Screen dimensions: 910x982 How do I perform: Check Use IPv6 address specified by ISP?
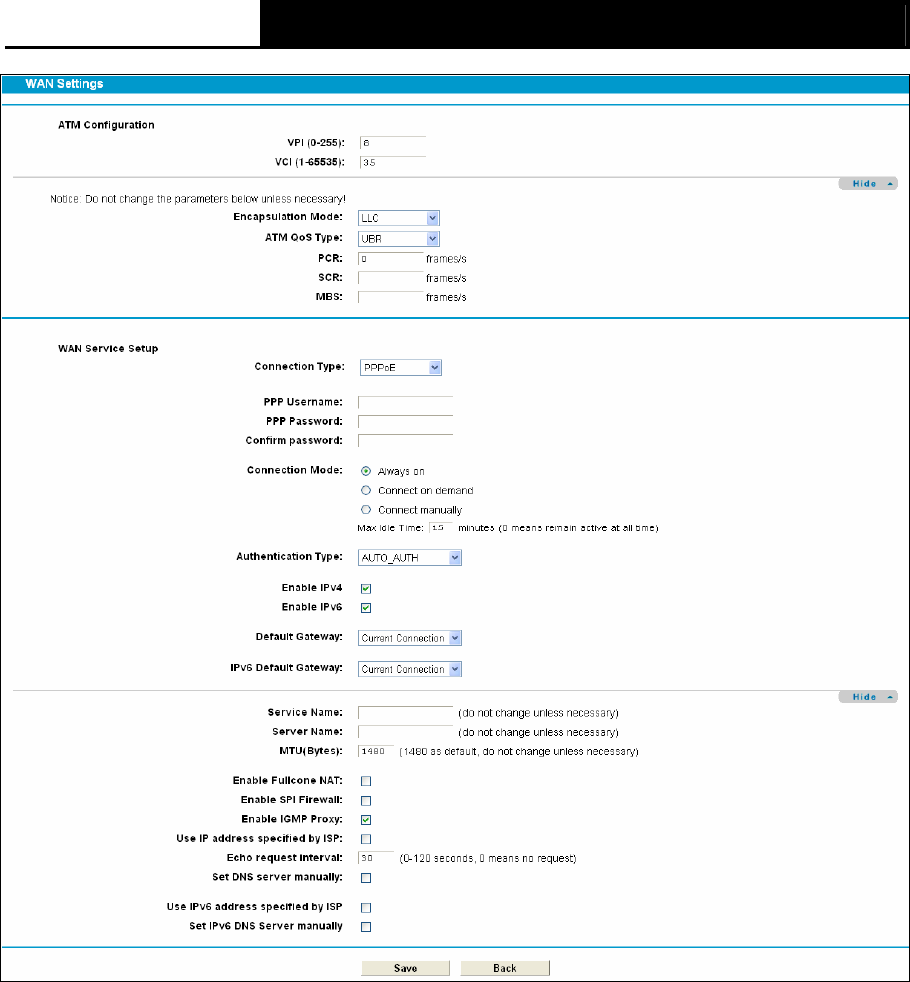tap(366, 907)
